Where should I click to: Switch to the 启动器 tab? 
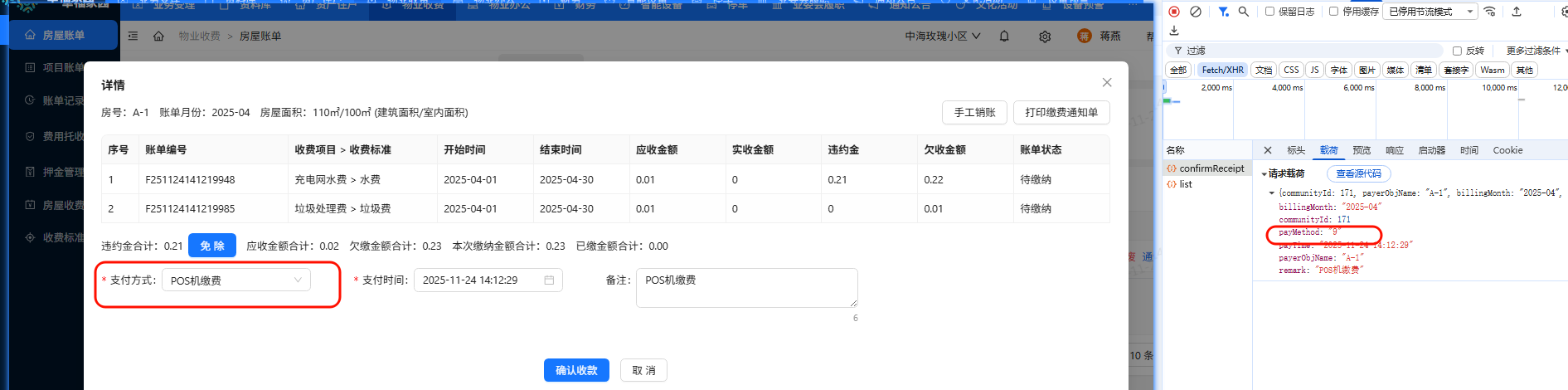coord(1432,150)
